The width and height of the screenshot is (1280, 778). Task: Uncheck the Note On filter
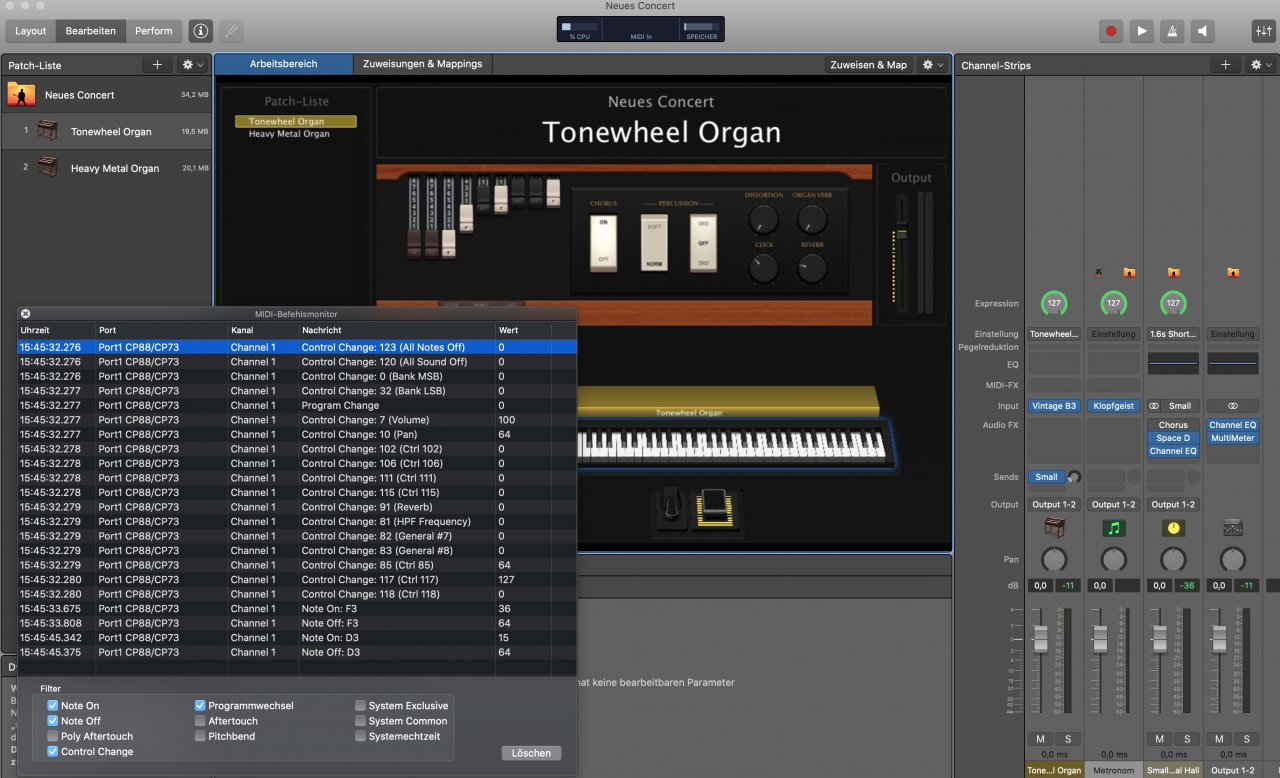(53, 706)
